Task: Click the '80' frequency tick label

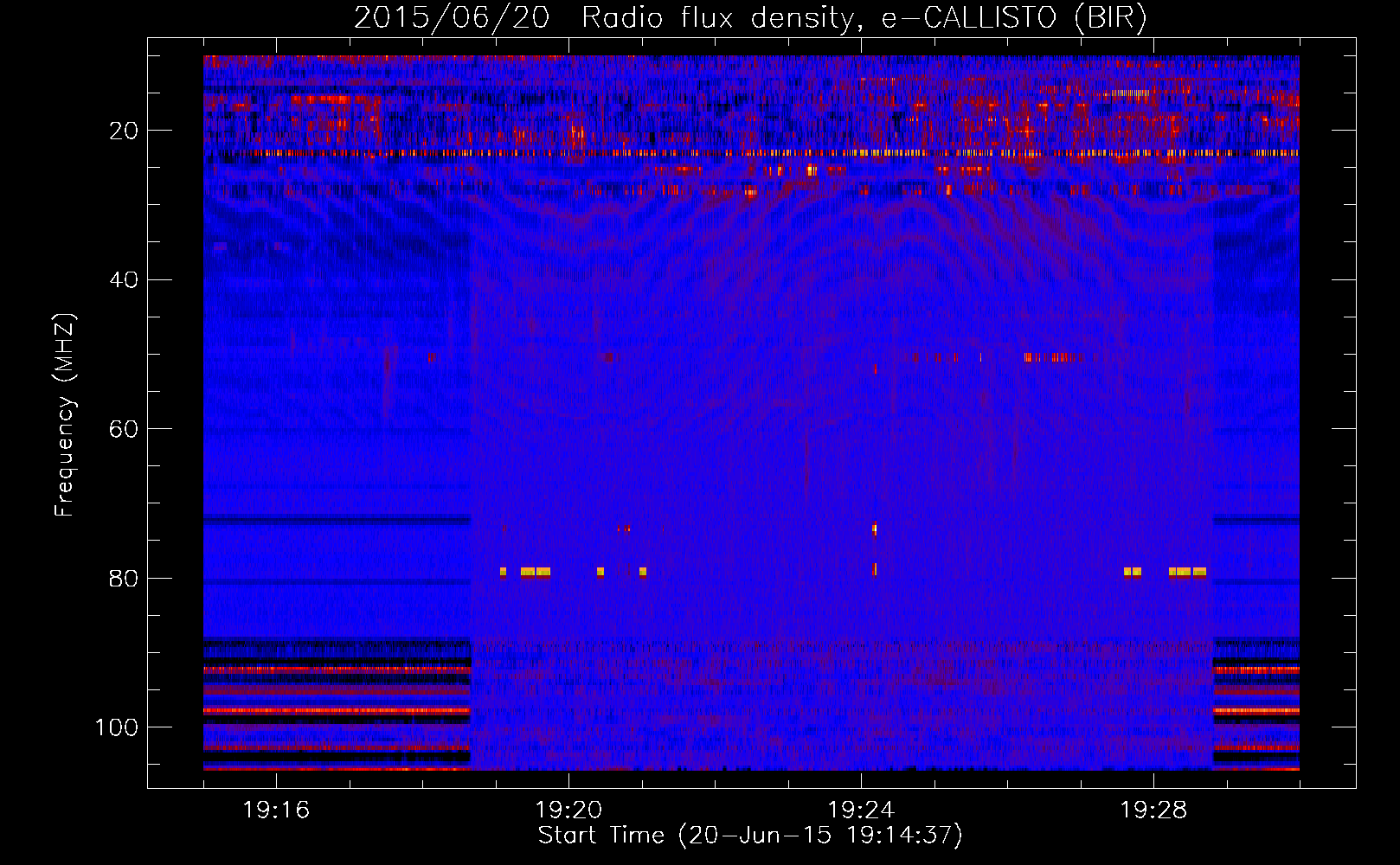Action: click(x=125, y=579)
